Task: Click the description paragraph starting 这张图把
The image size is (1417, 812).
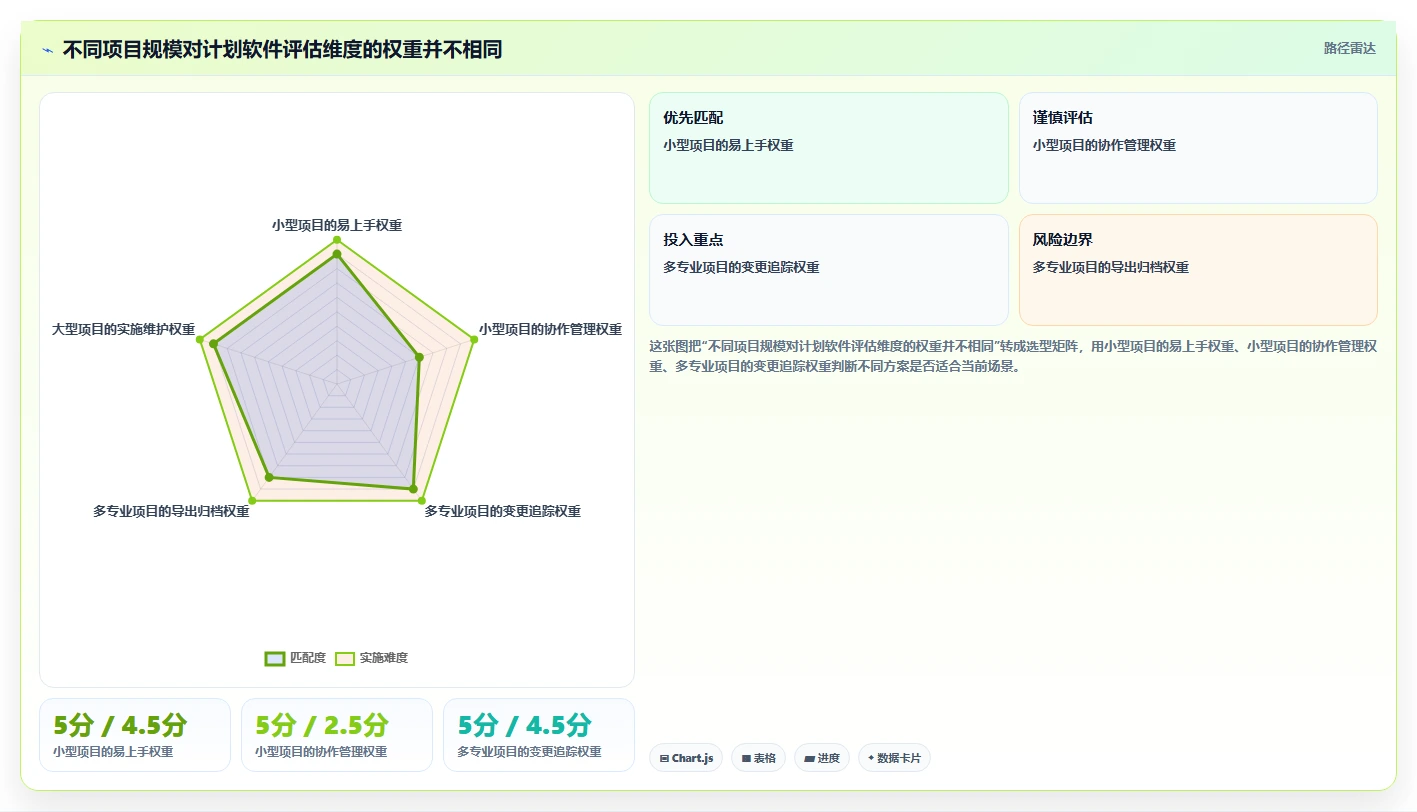Action: tap(1013, 356)
